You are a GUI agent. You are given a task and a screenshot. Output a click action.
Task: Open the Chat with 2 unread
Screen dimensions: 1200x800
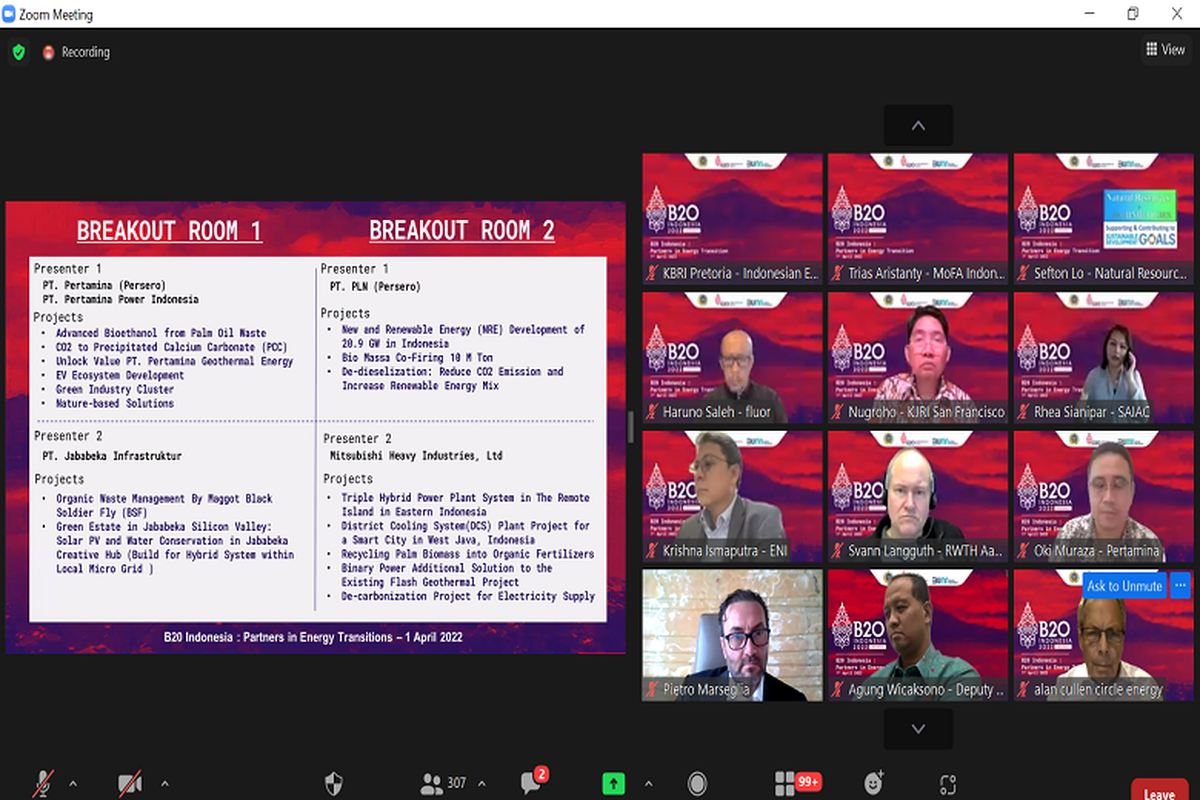coord(532,783)
